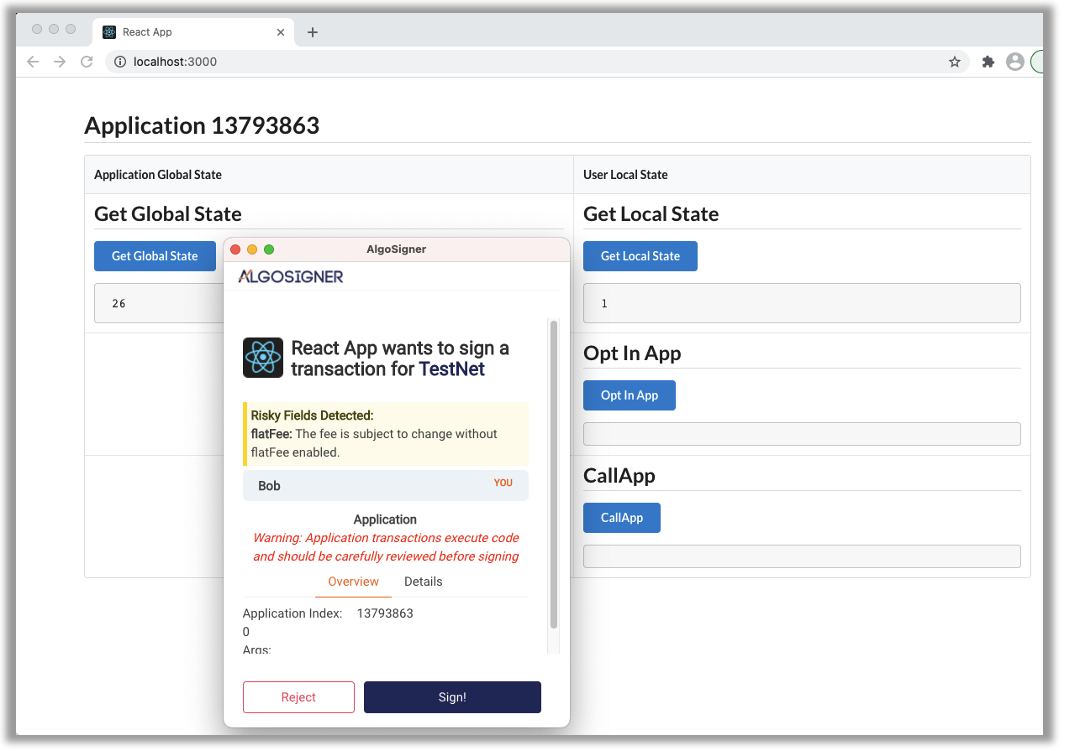The height and width of the screenshot is (751, 1065).
Task: Bookmark page with star icon
Action: coord(954,62)
